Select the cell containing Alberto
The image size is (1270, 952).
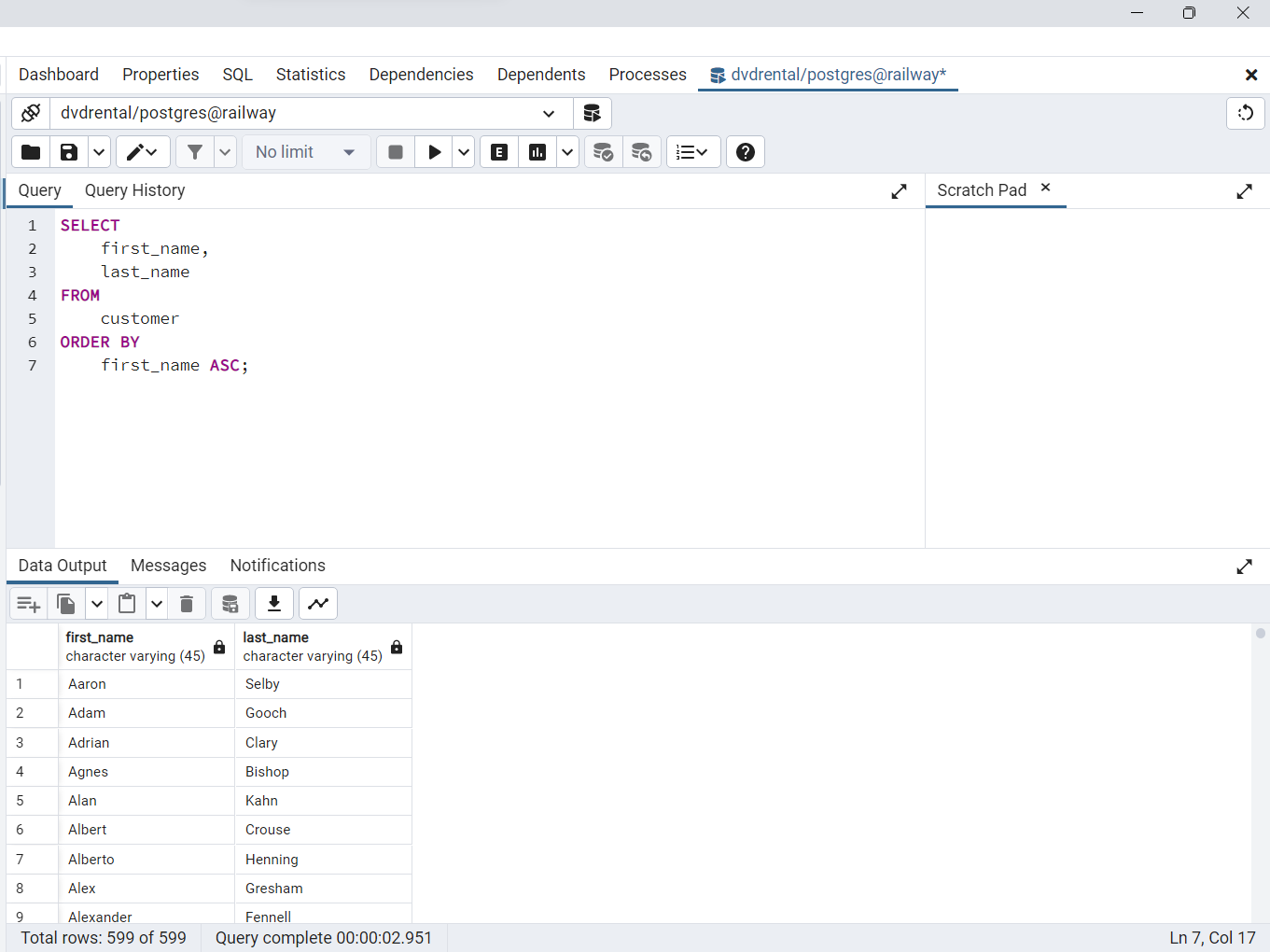(146, 860)
